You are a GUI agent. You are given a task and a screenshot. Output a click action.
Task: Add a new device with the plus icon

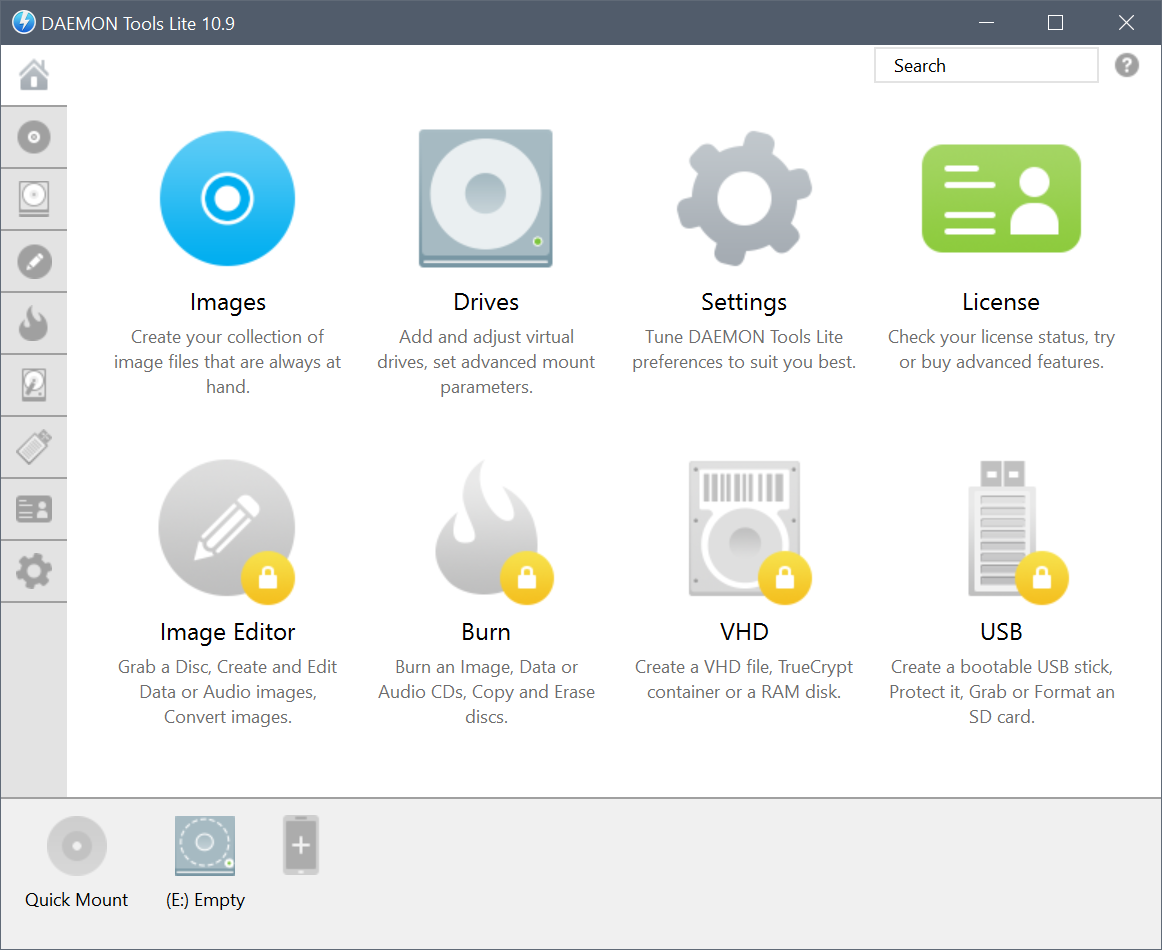301,846
